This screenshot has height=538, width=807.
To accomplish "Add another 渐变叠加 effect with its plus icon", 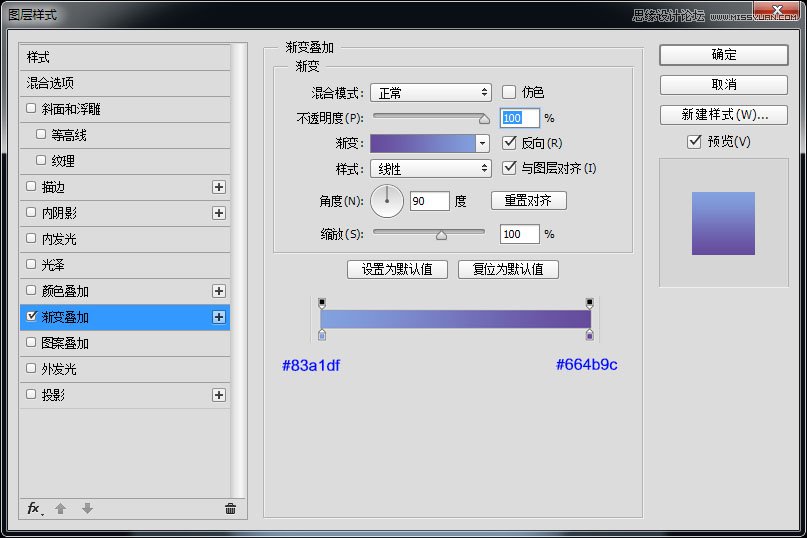I will (219, 317).
